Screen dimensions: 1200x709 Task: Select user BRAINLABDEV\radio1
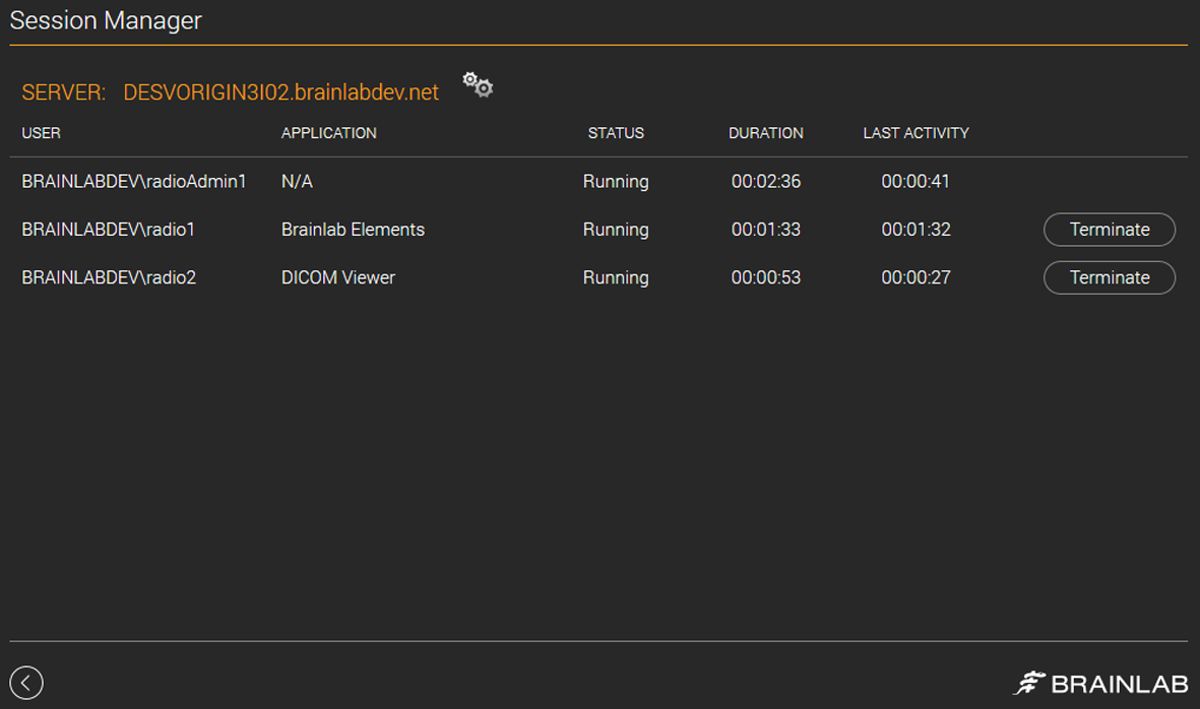[x=108, y=230]
